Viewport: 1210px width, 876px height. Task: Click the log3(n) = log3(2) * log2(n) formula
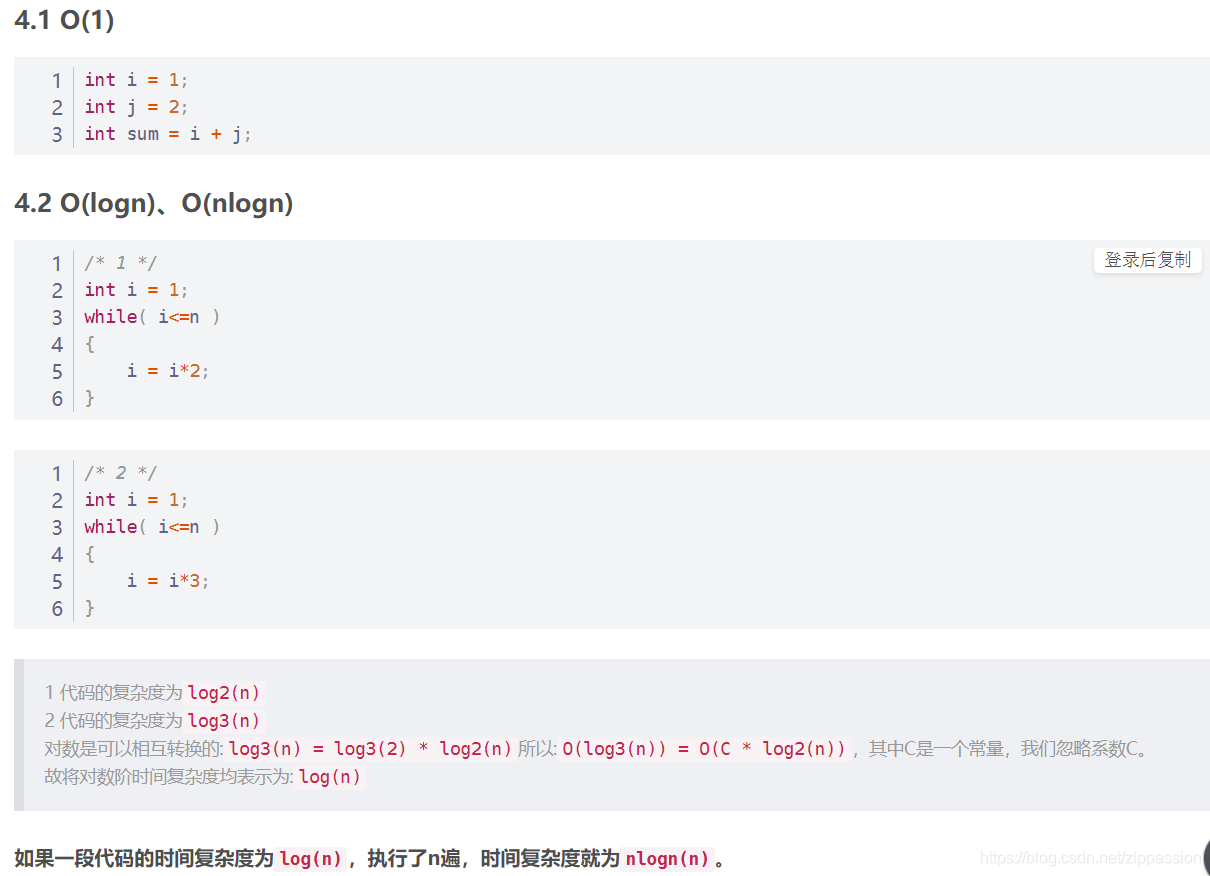[371, 749]
